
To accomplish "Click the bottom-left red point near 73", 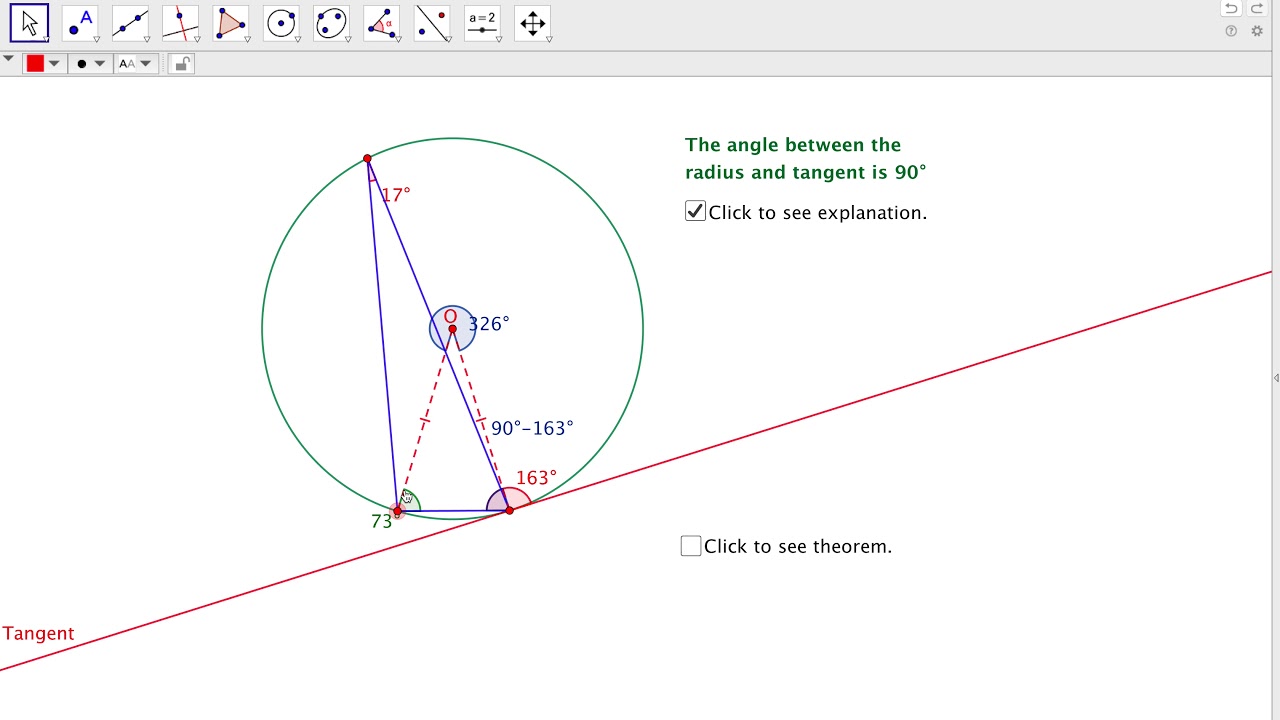I will 397,512.
